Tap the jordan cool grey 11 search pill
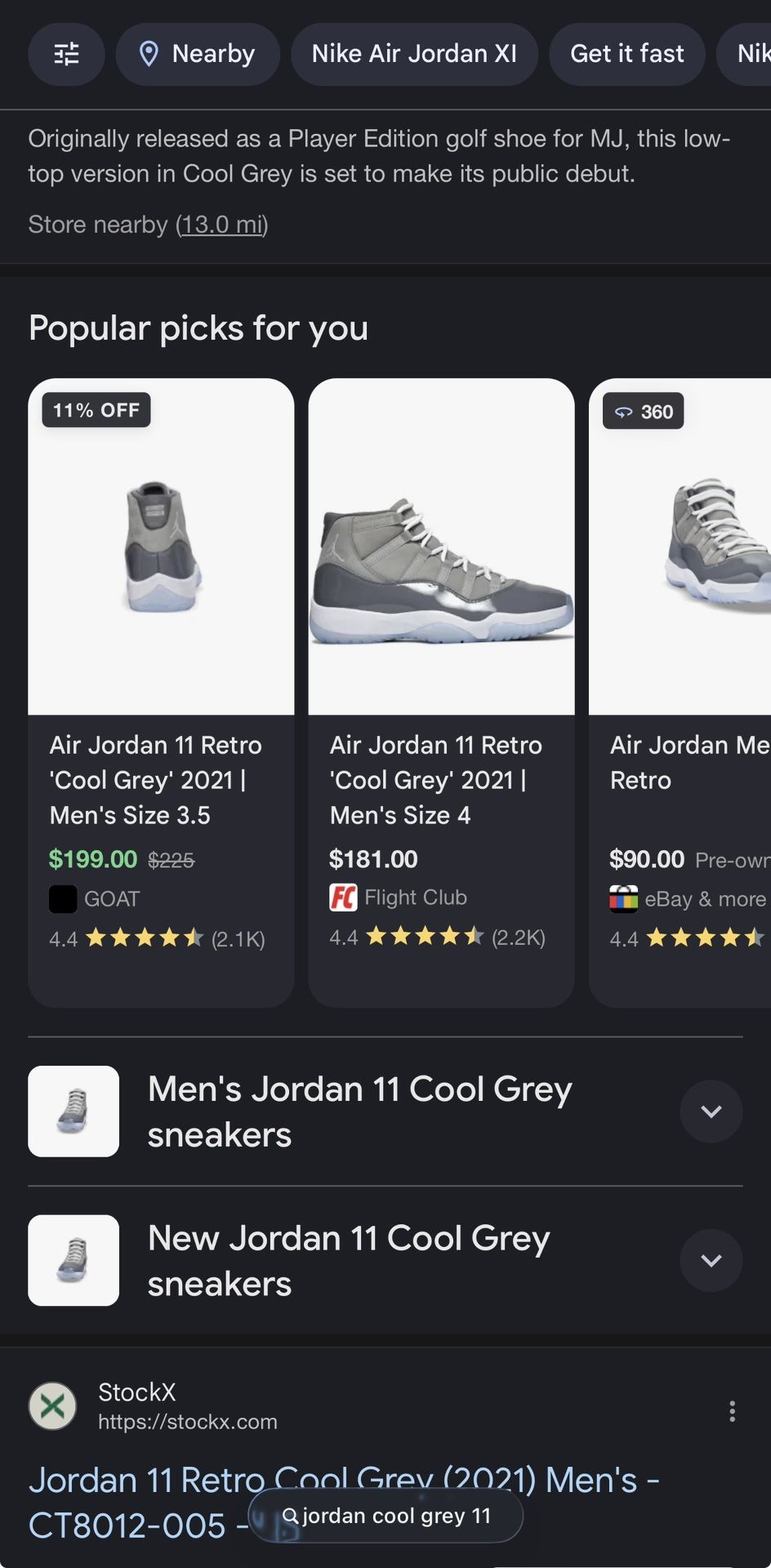The image size is (771, 1568). [385, 1516]
